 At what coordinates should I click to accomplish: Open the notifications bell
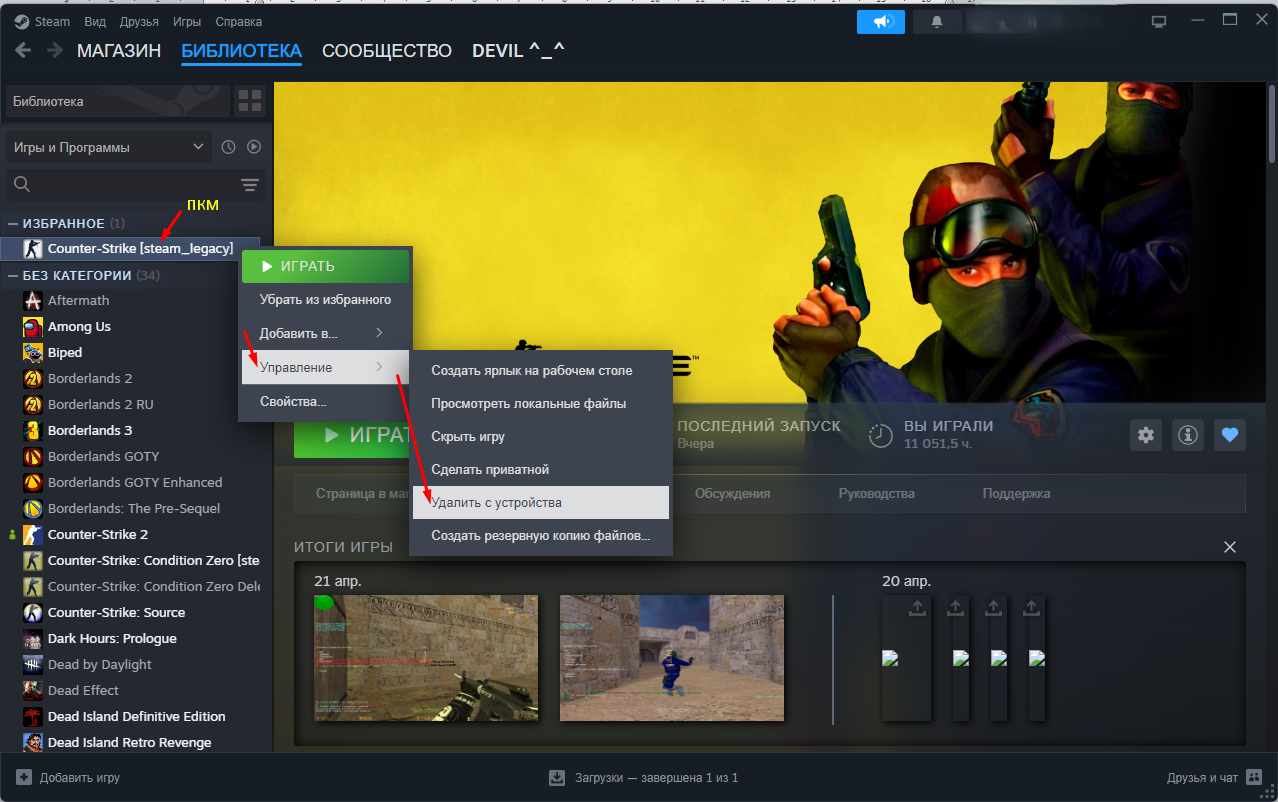pyautogui.click(x=937, y=21)
